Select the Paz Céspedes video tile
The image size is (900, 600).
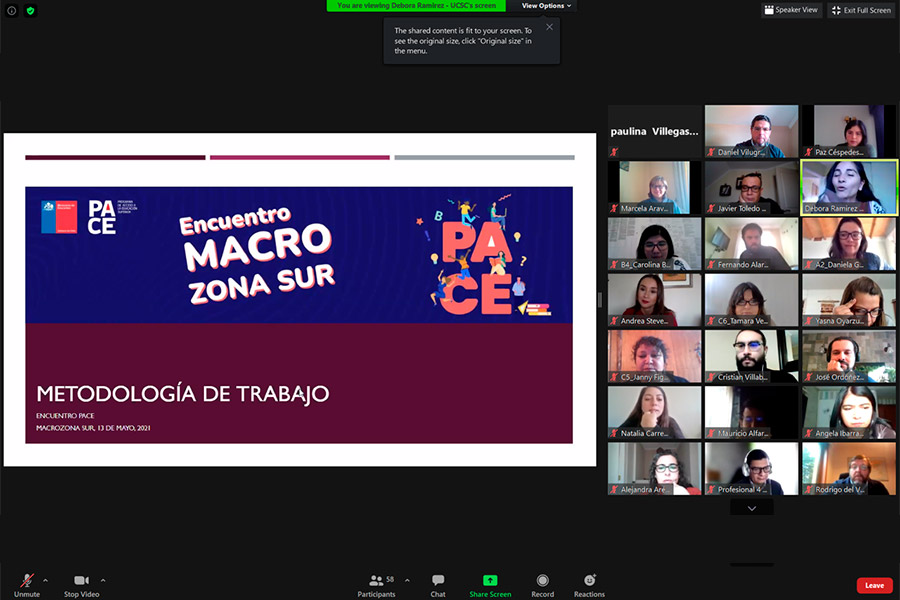tap(849, 131)
